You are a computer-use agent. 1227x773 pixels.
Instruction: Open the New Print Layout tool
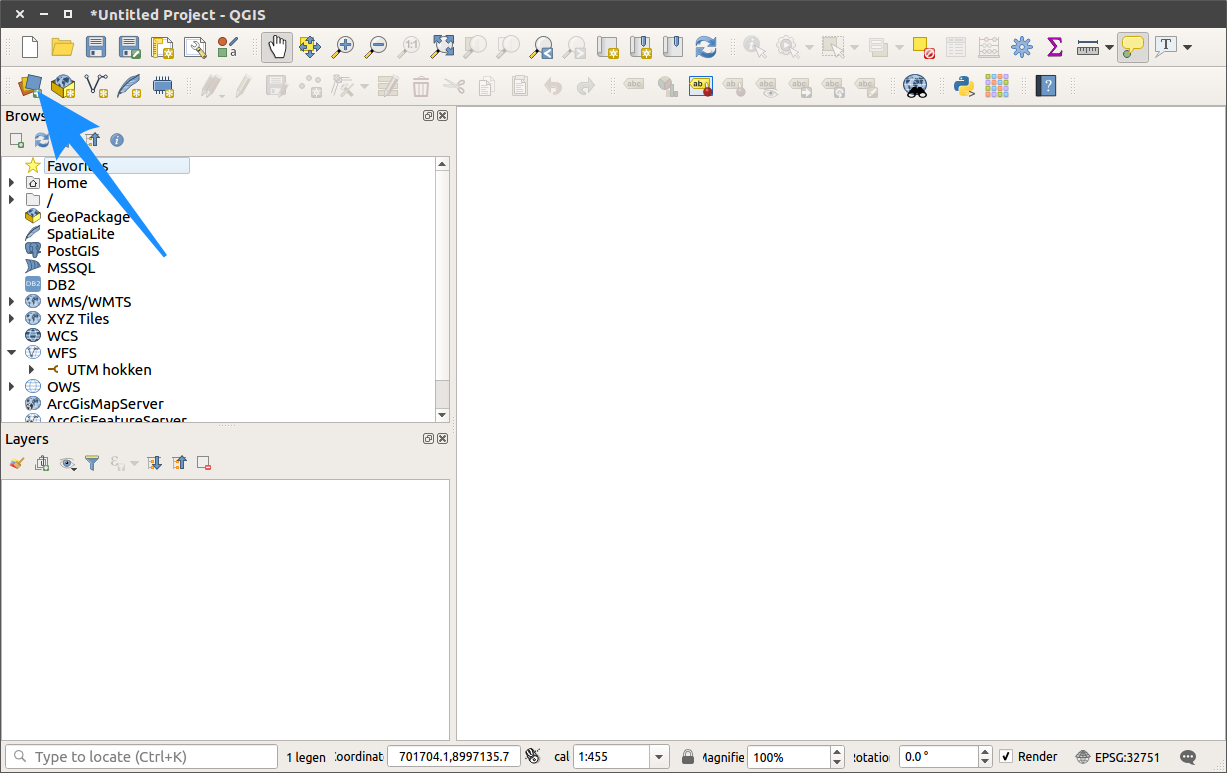click(162, 46)
